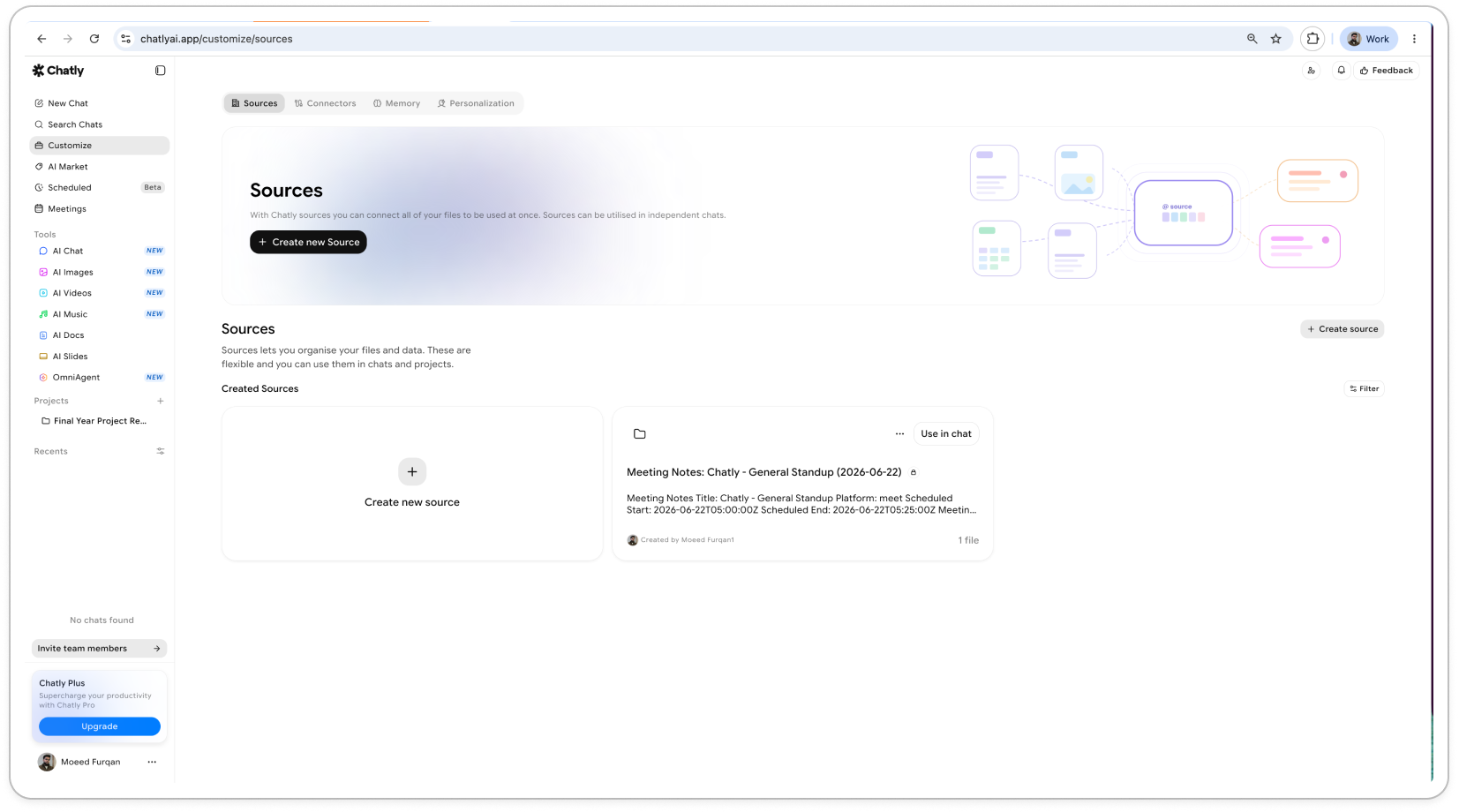The width and height of the screenshot is (1459, 812).
Task: Click the browser address bar URL
Action: pyautogui.click(x=216, y=39)
